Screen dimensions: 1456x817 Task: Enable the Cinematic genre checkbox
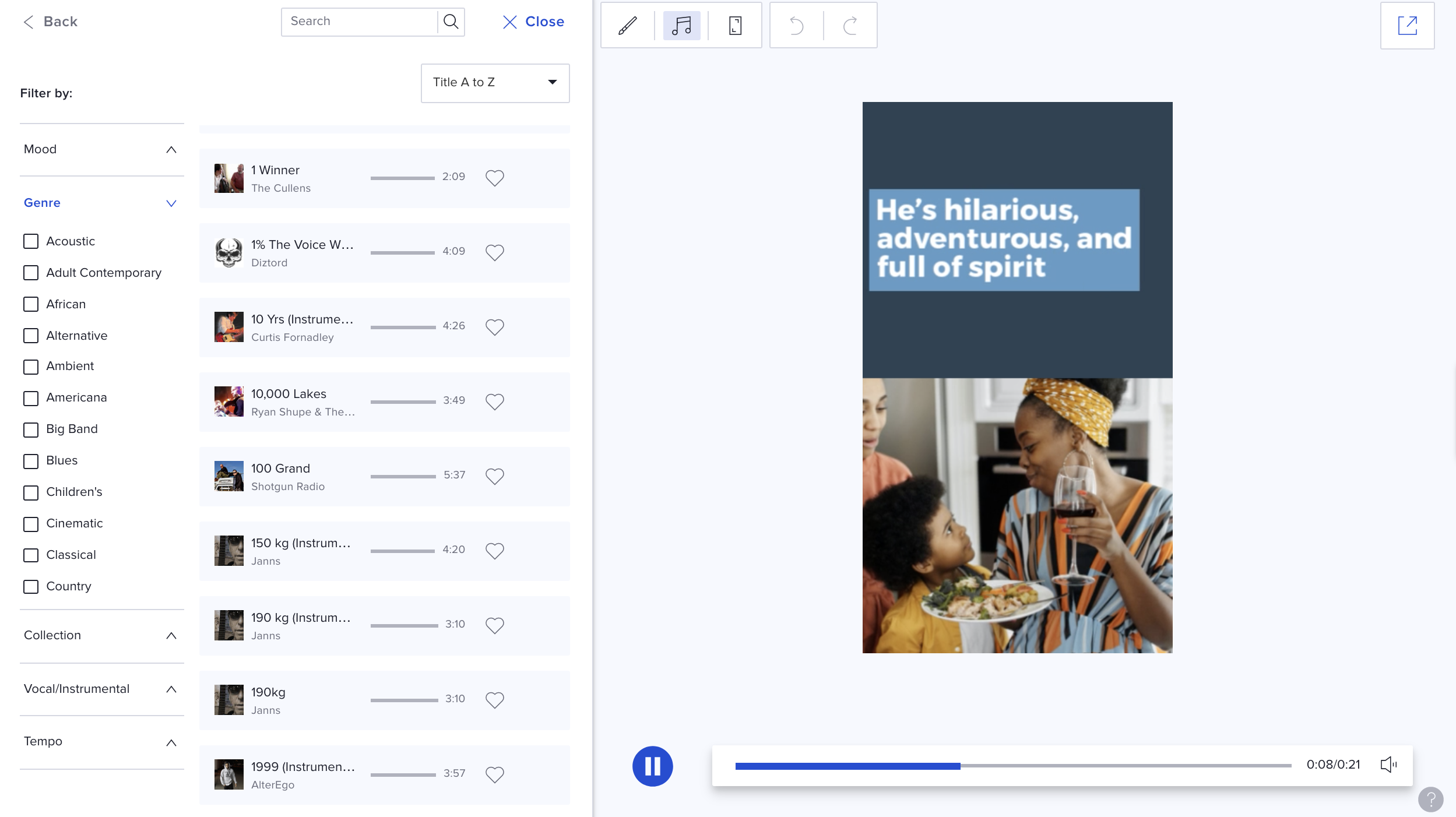tap(31, 524)
